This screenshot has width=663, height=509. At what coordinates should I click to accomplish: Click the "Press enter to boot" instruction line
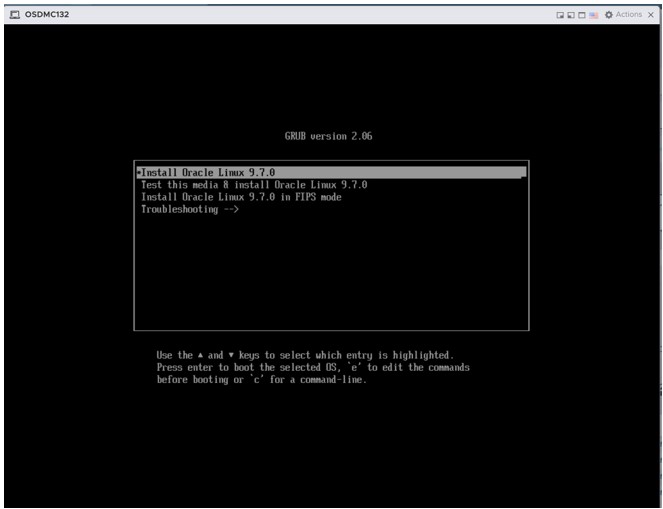[313, 367]
